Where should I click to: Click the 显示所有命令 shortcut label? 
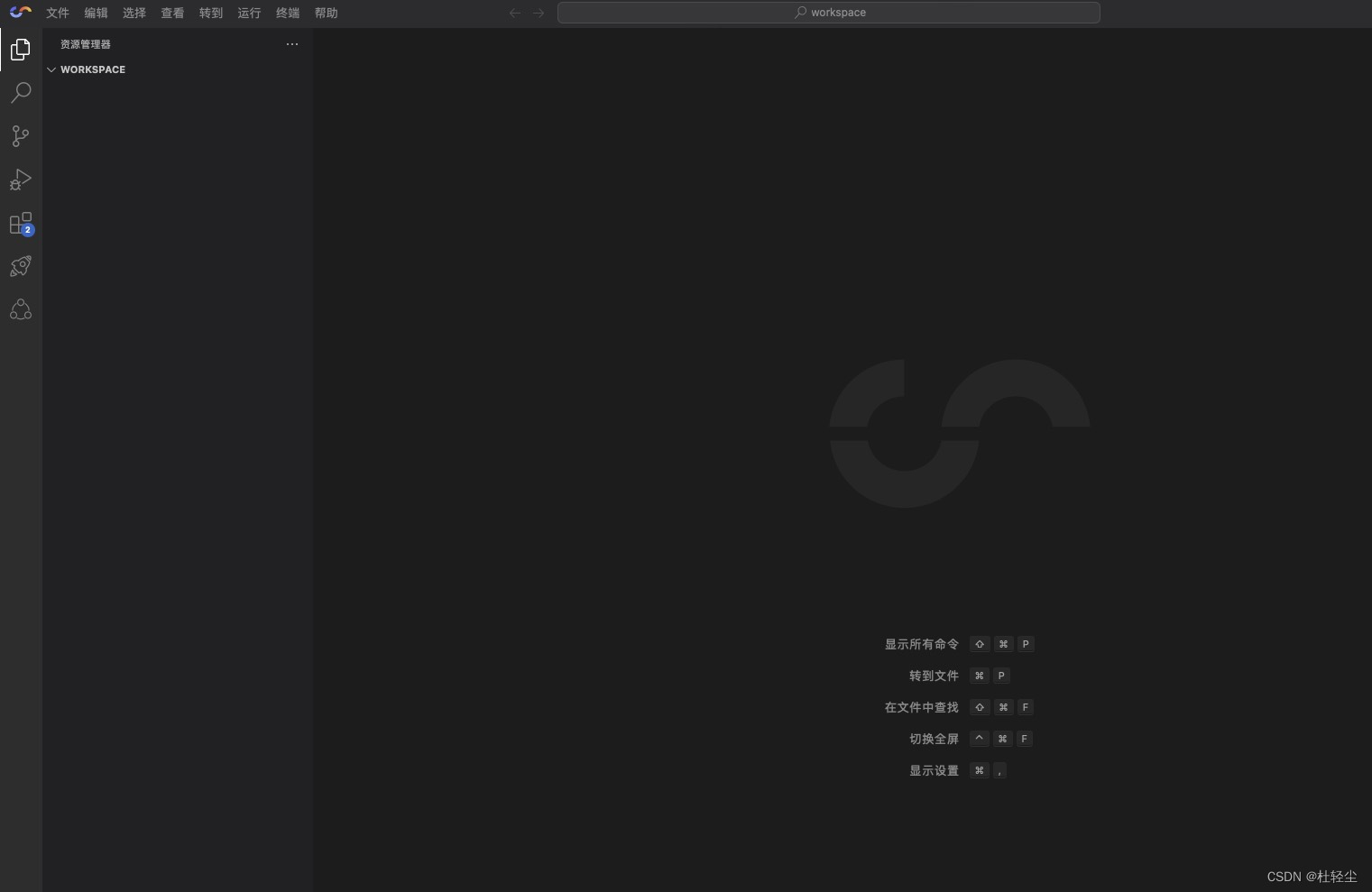click(921, 644)
